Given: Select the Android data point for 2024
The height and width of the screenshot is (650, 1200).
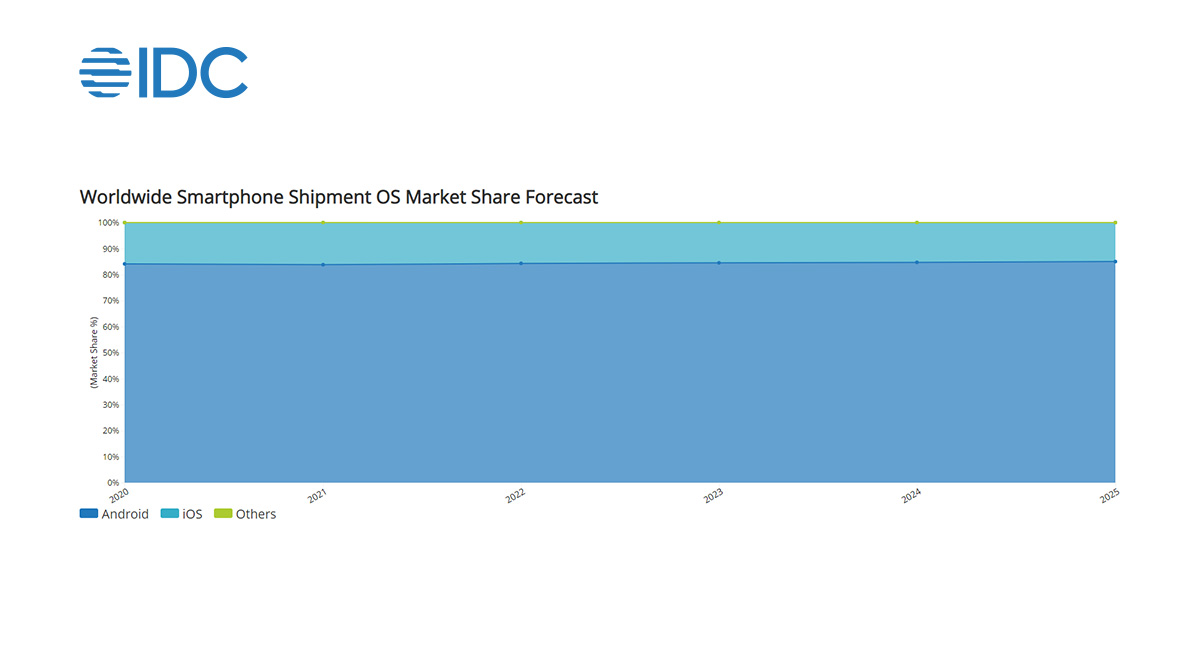Looking at the screenshot, I should [917, 263].
